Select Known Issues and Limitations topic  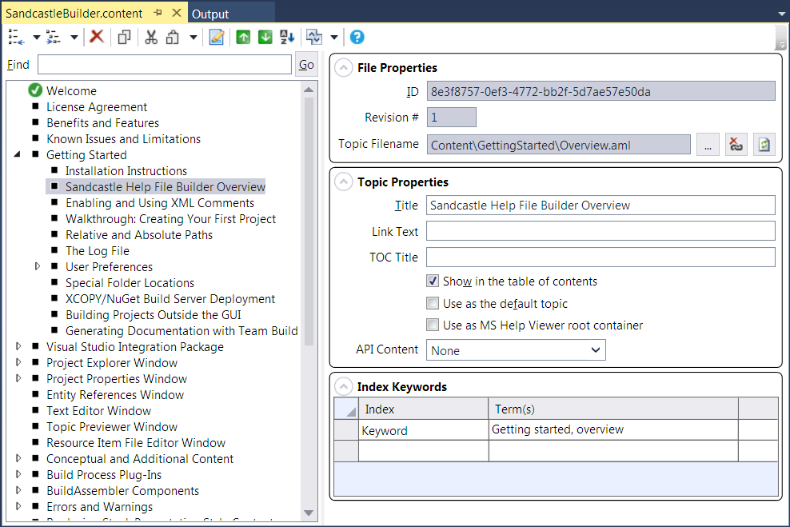tap(123, 139)
